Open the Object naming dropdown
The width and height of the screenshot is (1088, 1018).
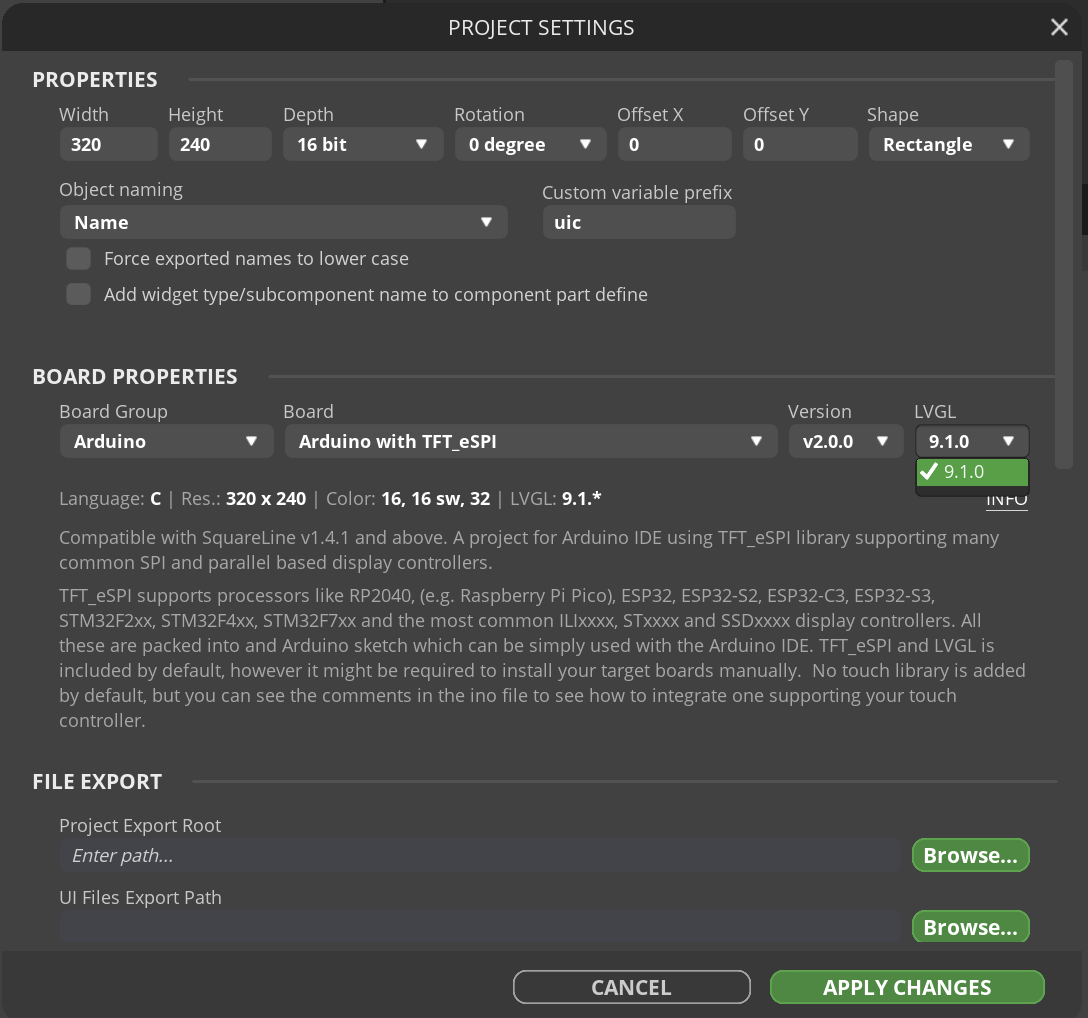tap(283, 222)
